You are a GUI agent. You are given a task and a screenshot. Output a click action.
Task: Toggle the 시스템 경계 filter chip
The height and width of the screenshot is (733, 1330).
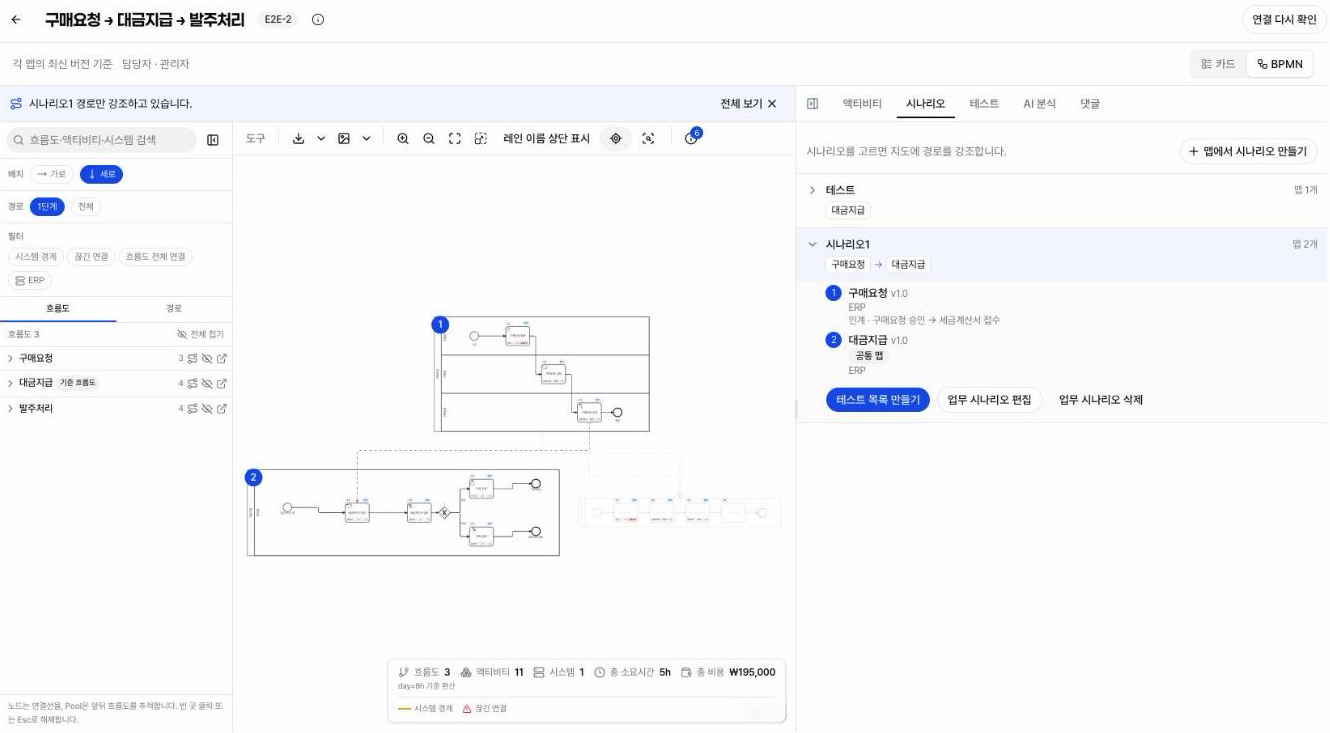click(x=35, y=257)
